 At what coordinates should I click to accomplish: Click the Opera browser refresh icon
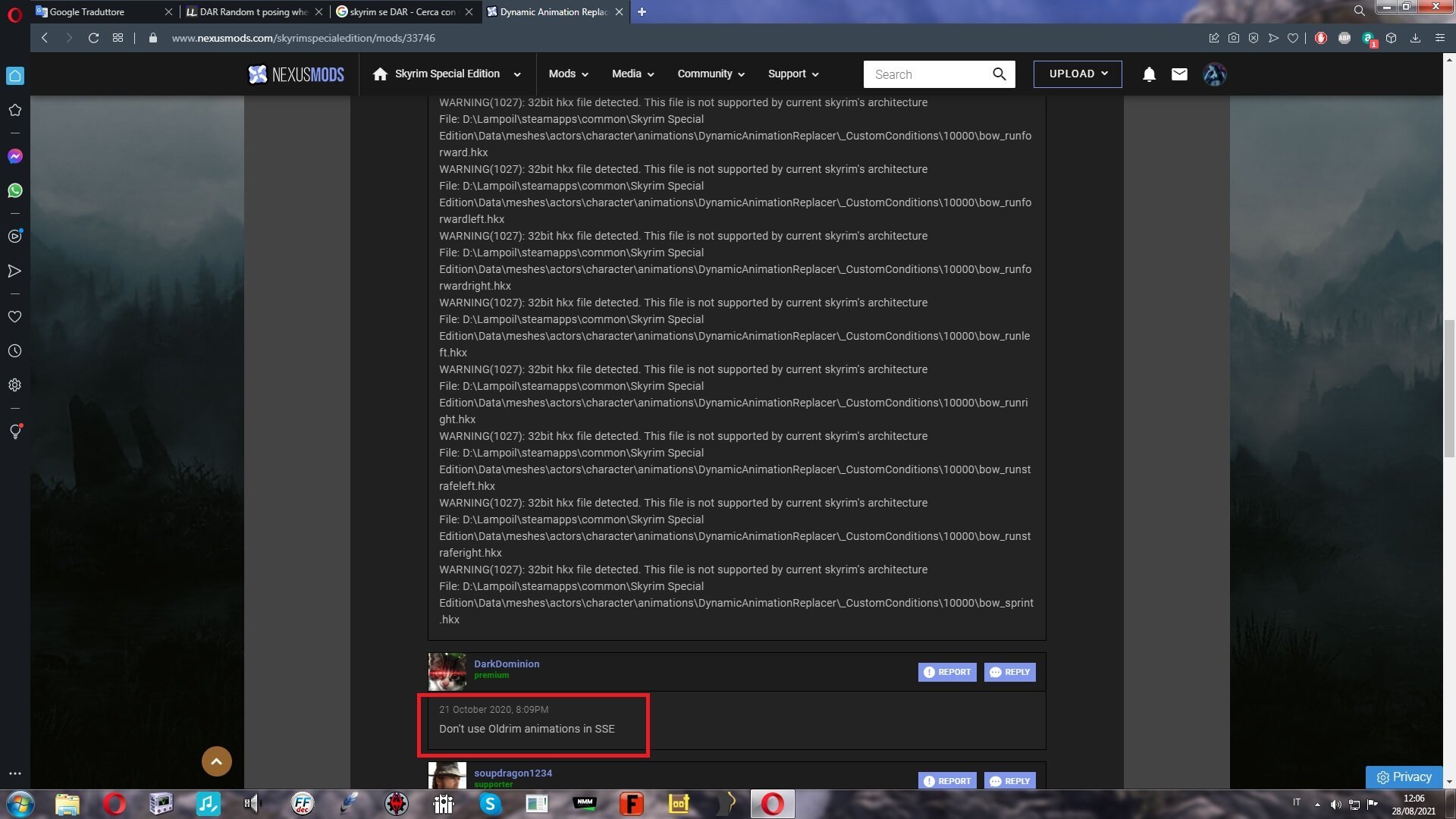pyautogui.click(x=93, y=37)
